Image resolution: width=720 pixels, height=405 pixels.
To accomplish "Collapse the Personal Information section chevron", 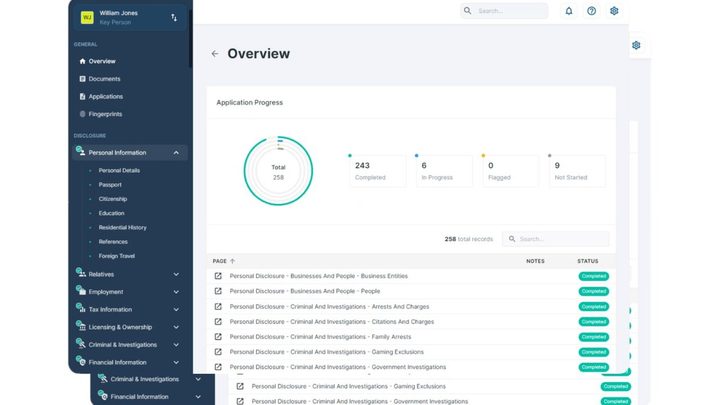I will 176,152.
